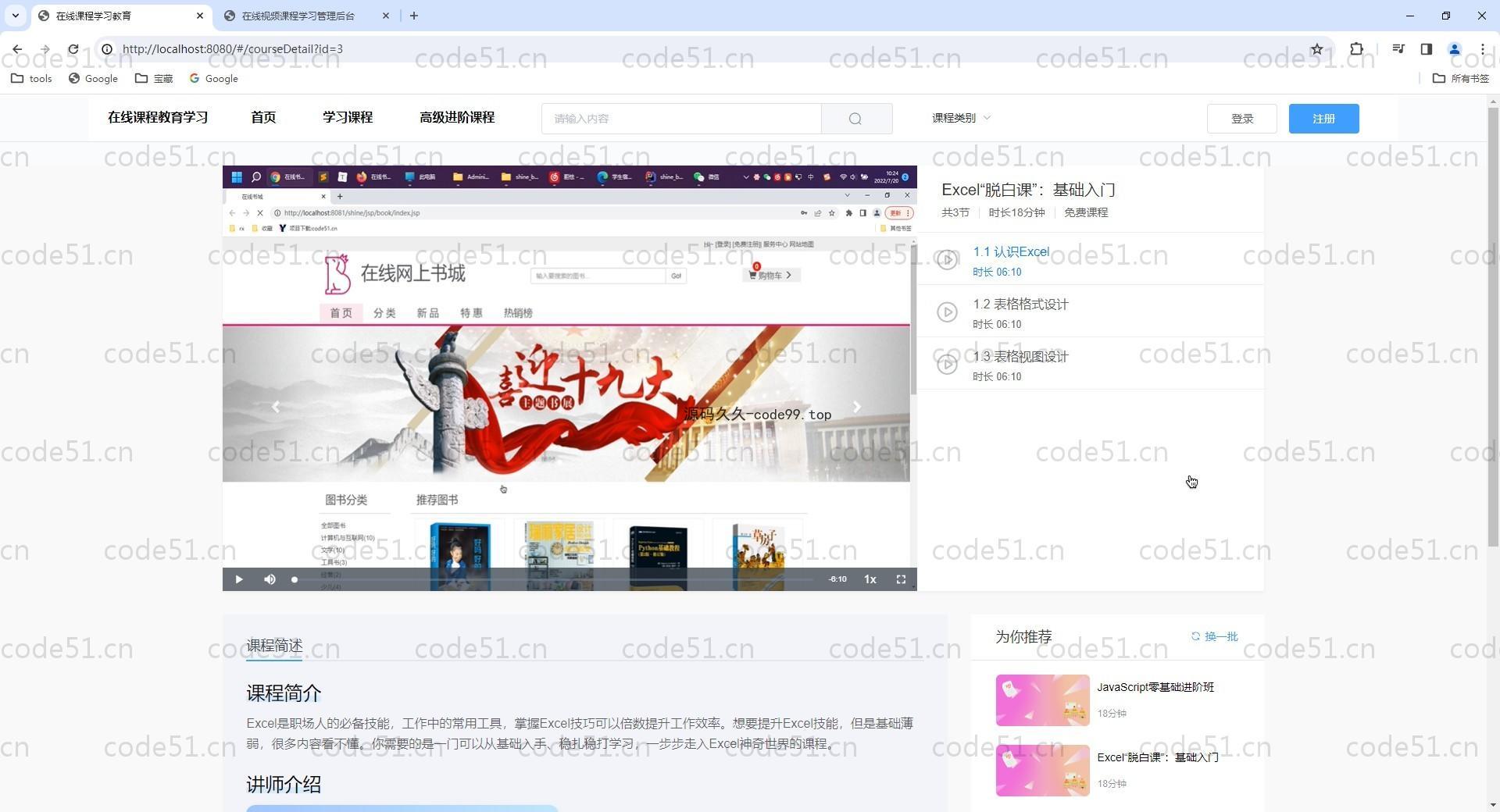Go to 首页 in navigation
Viewport: 1500px width, 812px height.
pyautogui.click(x=263, y=117)
